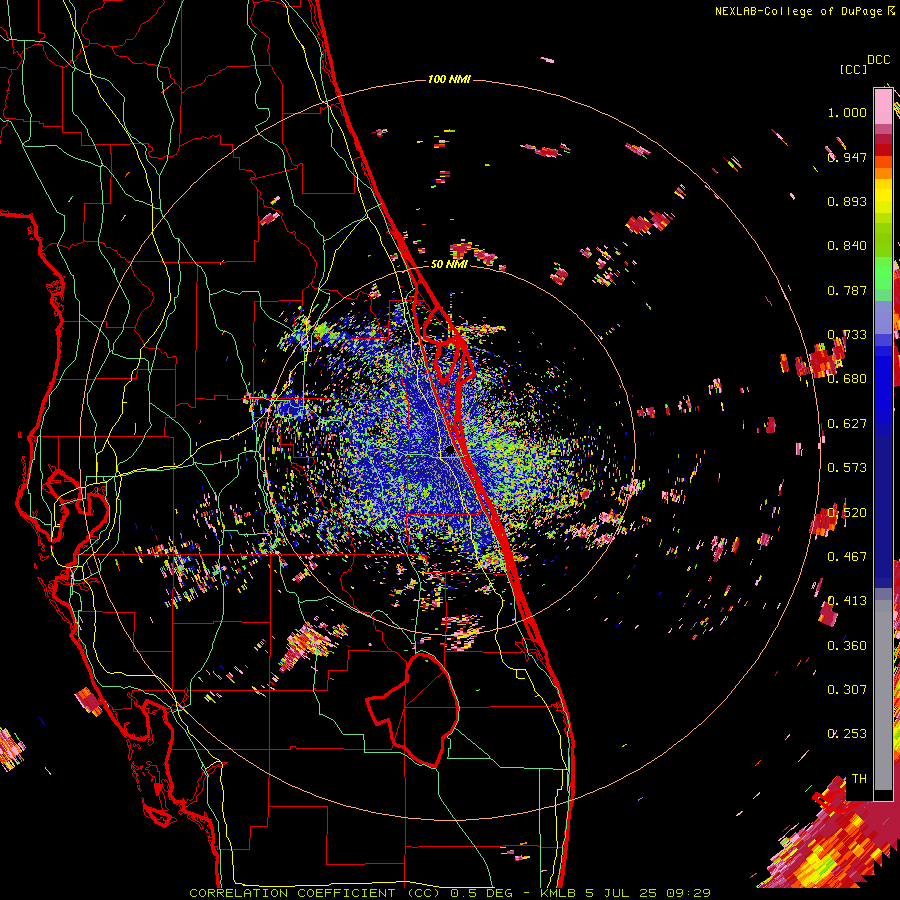Click the 100 NMI range ring label
This screenshot has height=900, width=900.
coord(449,79)
